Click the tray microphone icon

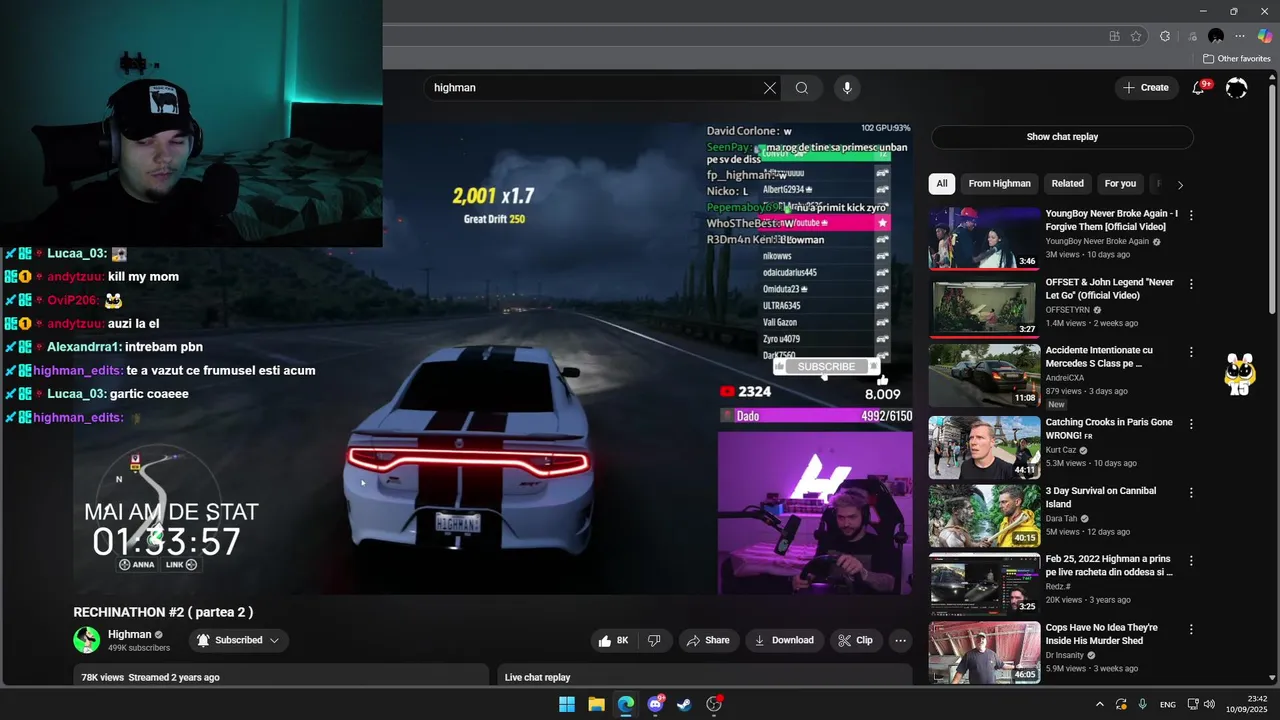coord(1142,704)
